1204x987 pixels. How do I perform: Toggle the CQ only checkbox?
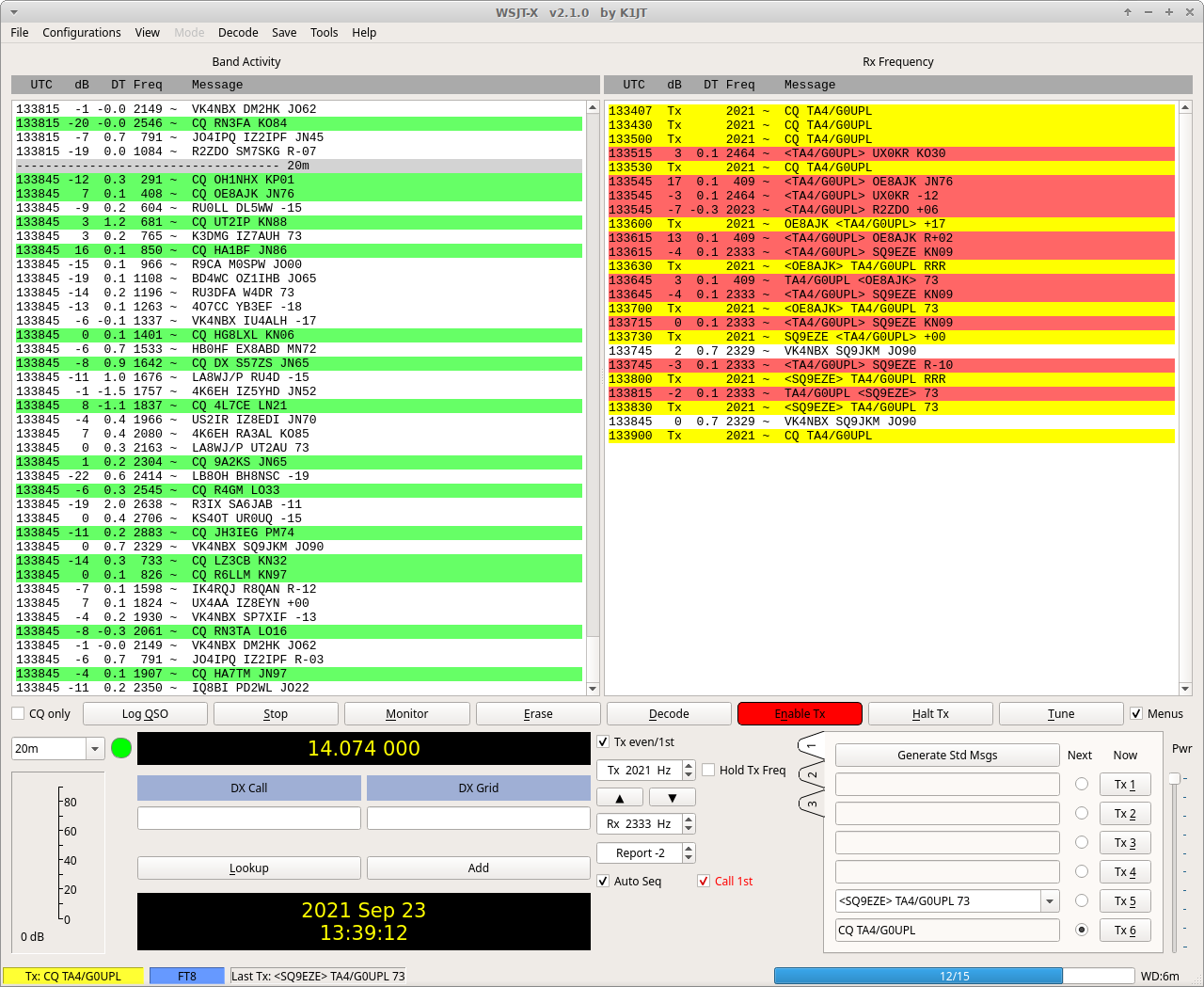coord(18,713)
